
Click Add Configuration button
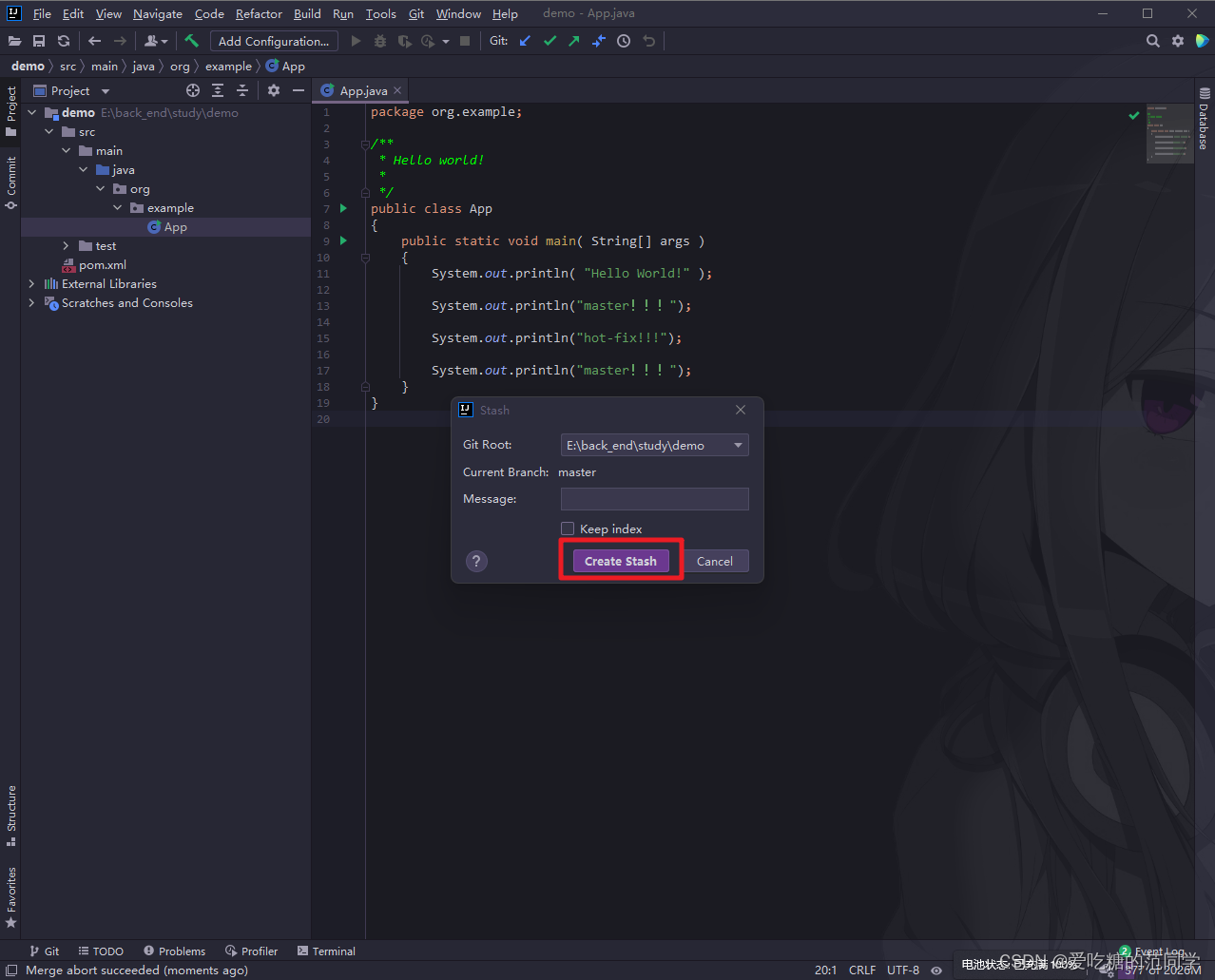pos(274,41)
